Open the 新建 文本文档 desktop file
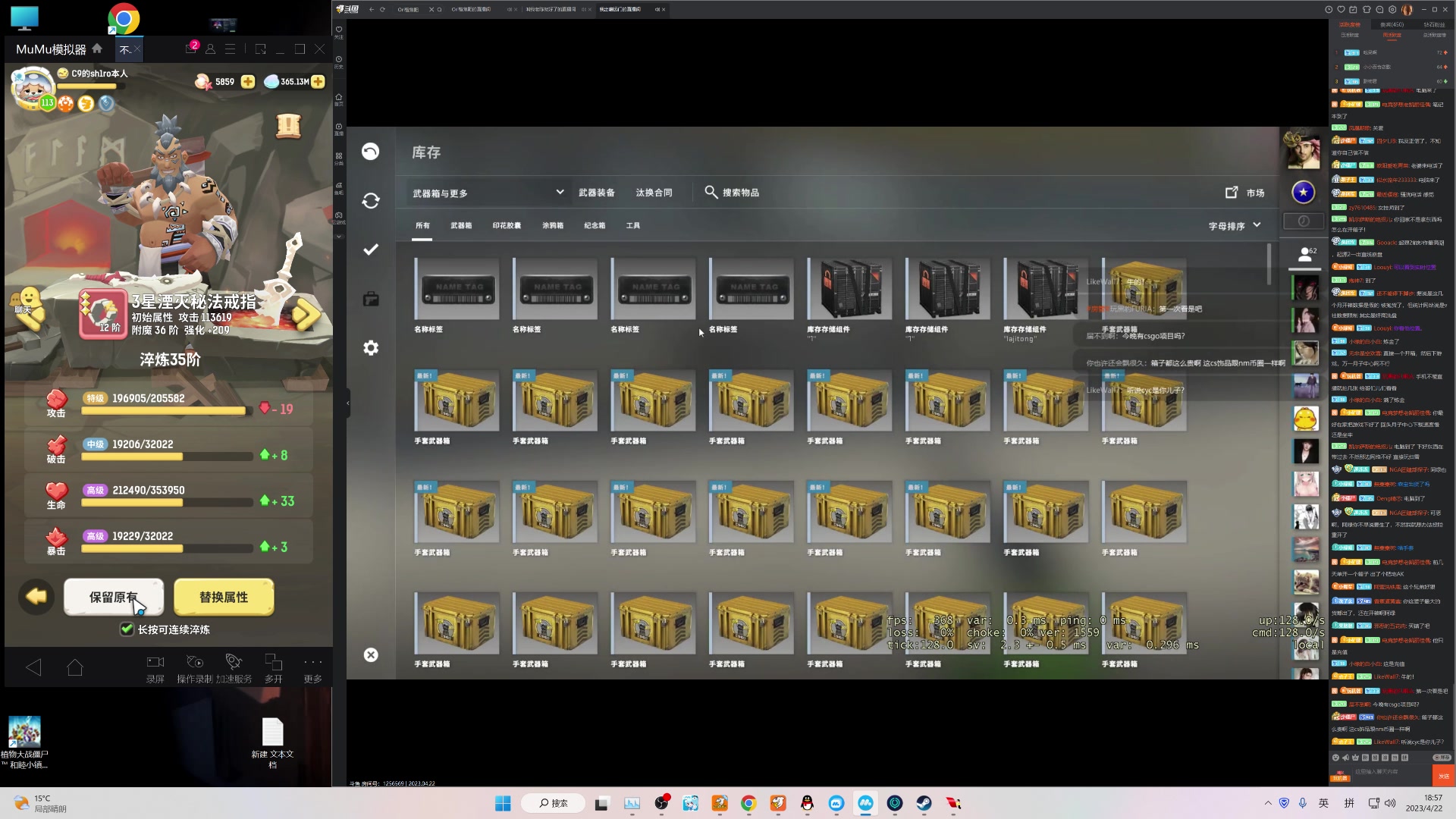Viewport: 1456px width, 819px height. (272, 742)
